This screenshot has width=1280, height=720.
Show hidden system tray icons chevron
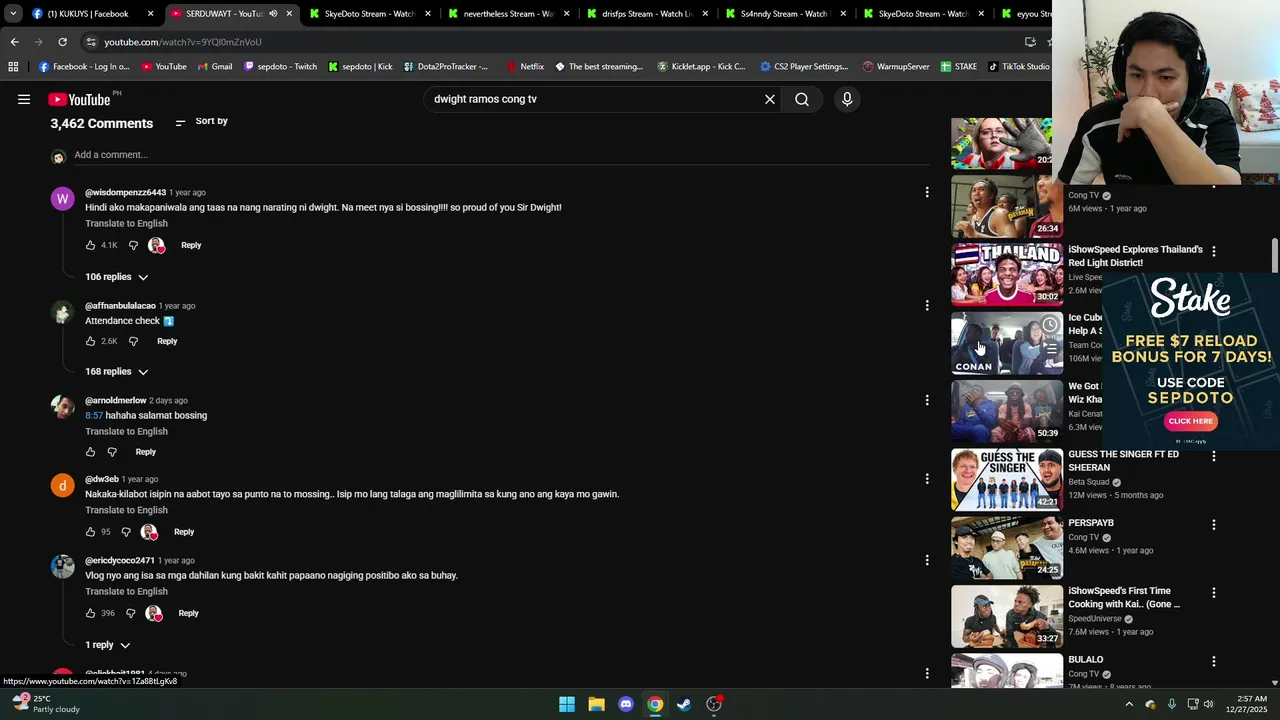click(x=1129, y=704)
